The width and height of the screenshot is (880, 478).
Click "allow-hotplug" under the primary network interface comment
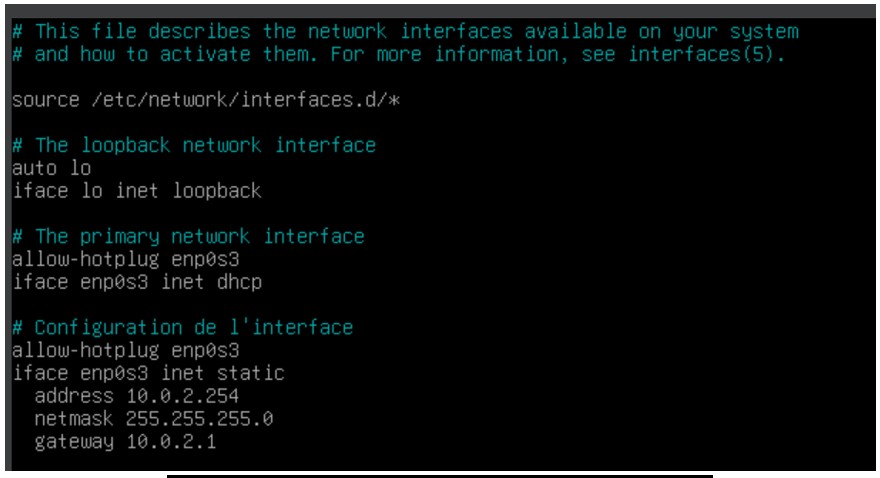85,259
